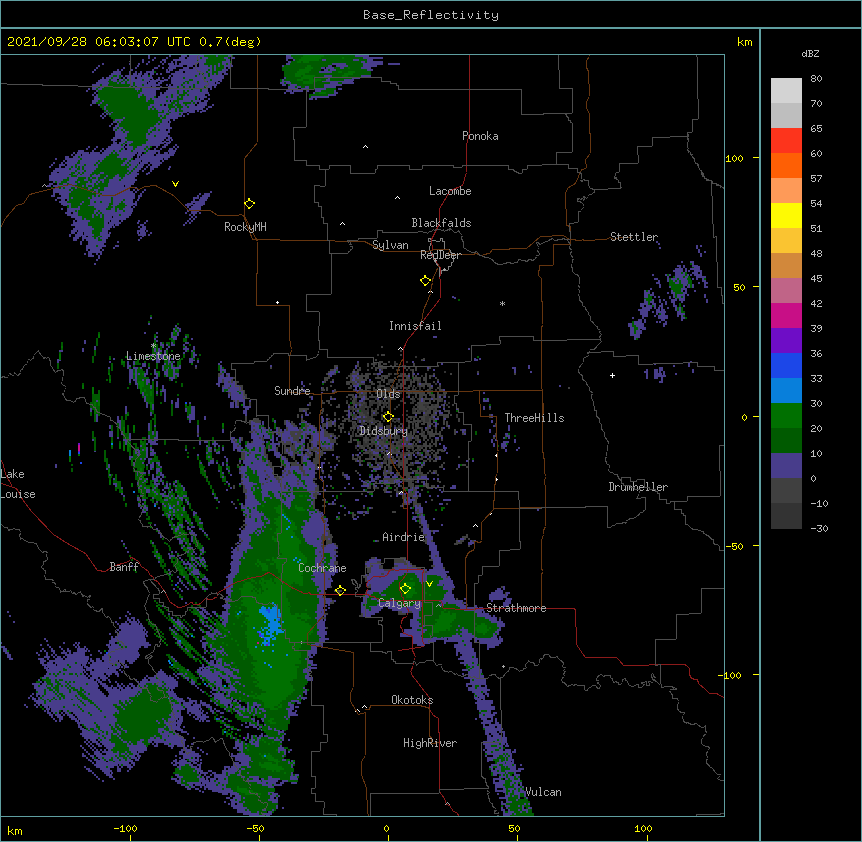This screenshot has height=842, width=862.
Task: Click the red 65 dBZ legend swatch
Action: coord(786,141)
